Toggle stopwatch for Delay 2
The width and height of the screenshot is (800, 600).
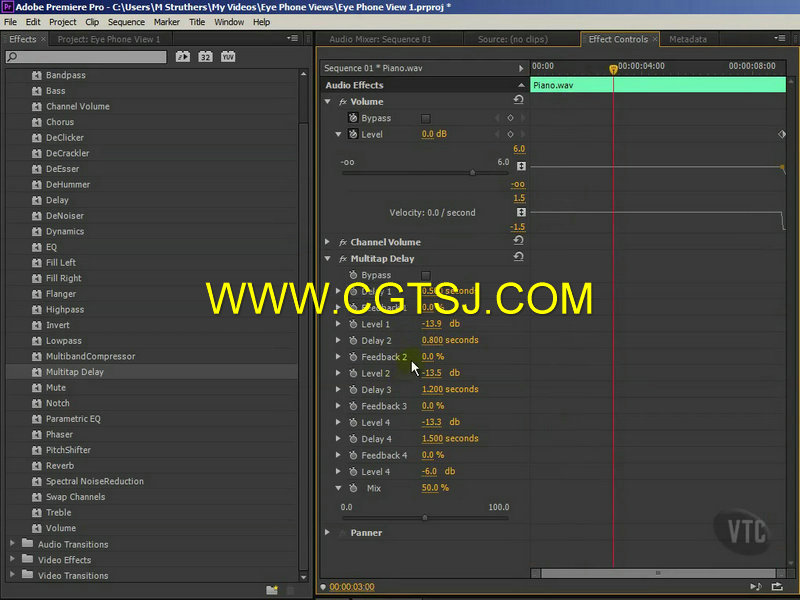353,340
